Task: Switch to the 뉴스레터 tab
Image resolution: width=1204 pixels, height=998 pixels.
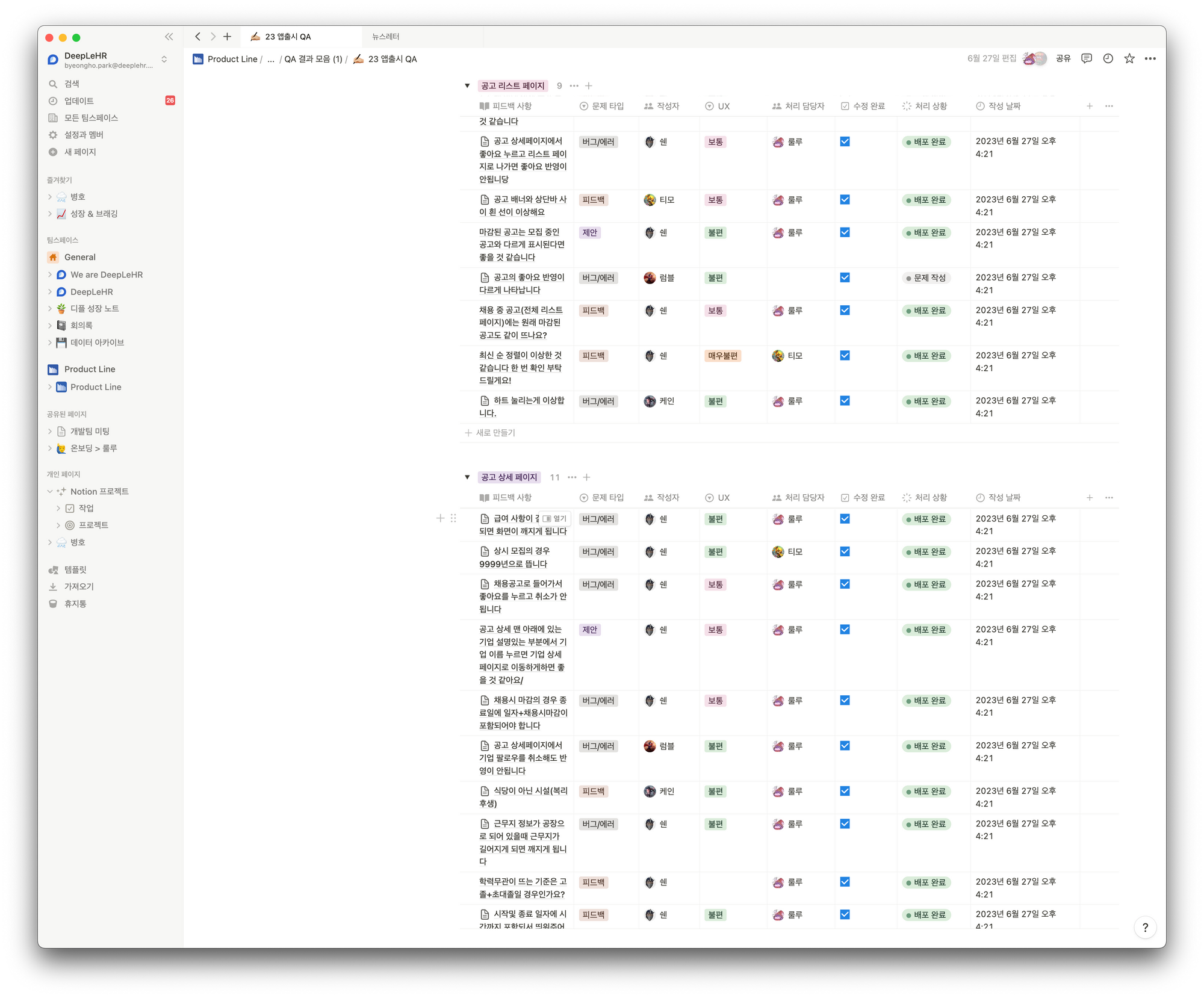Action: 386,37
